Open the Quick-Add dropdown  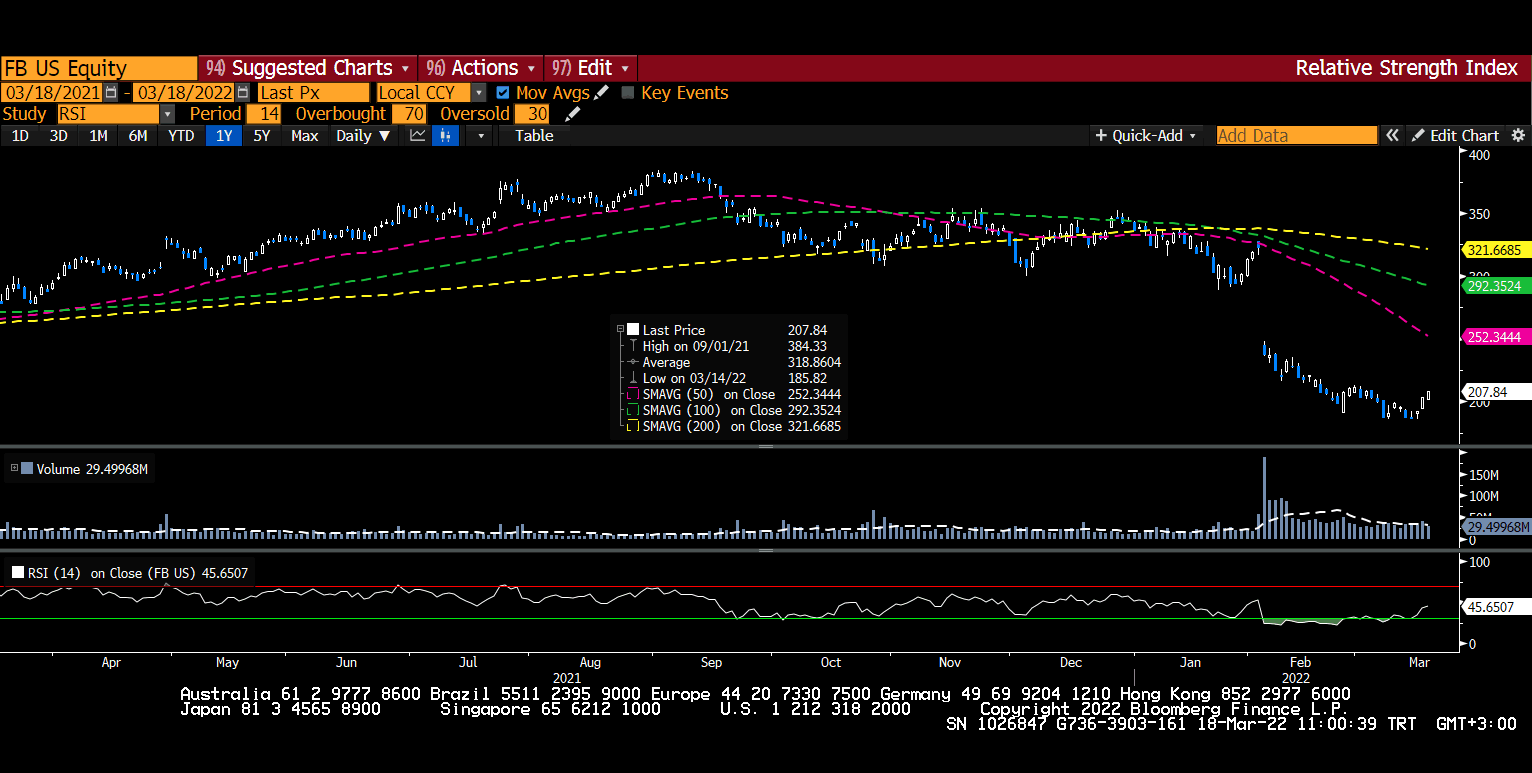coord(1146,136)
